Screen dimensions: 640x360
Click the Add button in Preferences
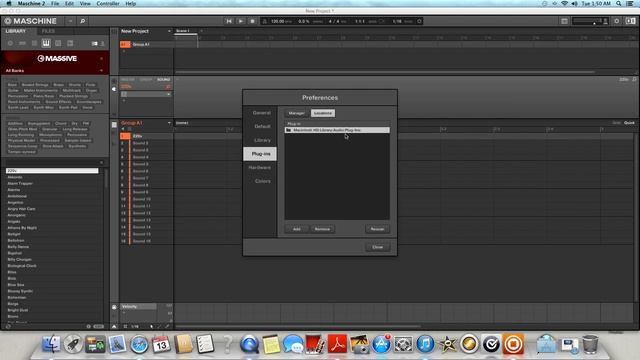[297, 229]
